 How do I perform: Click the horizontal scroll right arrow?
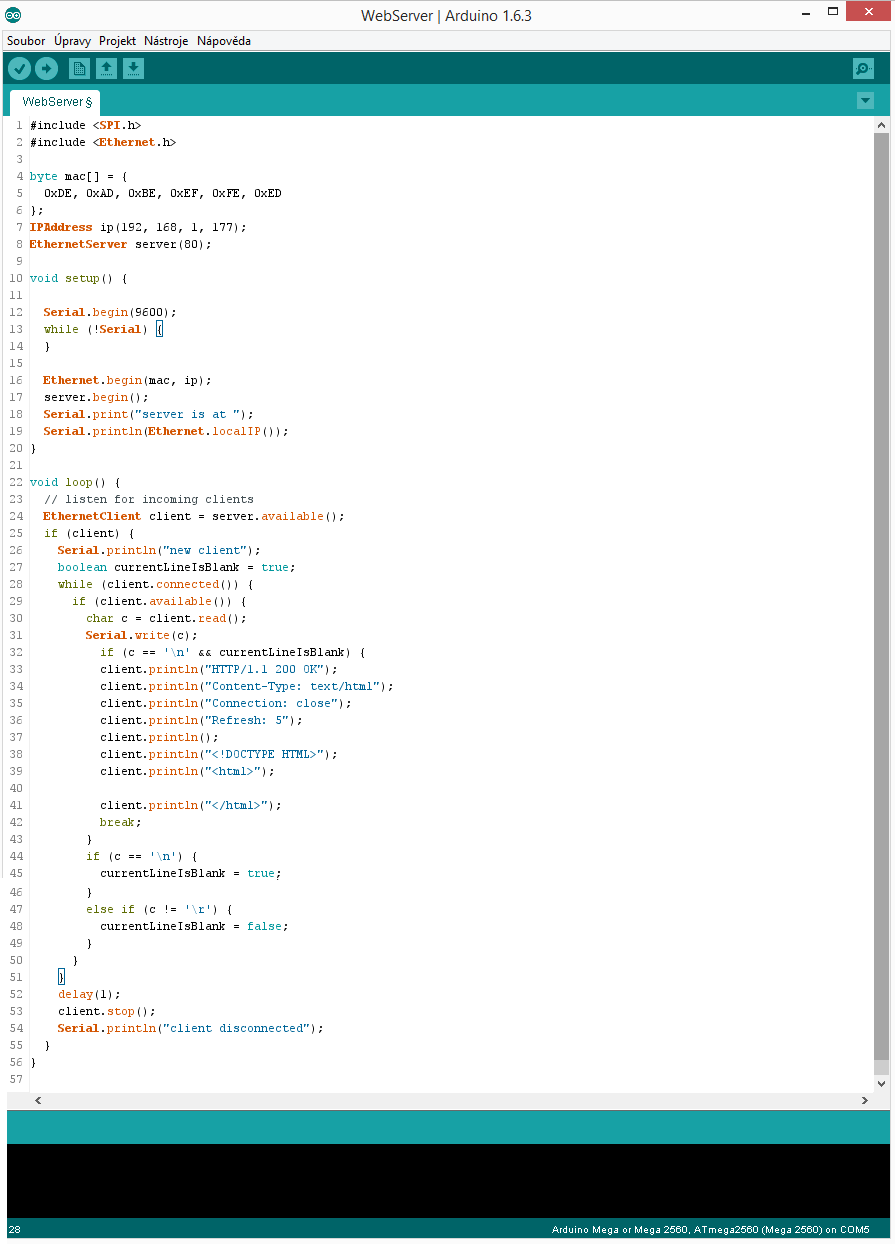[865, 1100]
